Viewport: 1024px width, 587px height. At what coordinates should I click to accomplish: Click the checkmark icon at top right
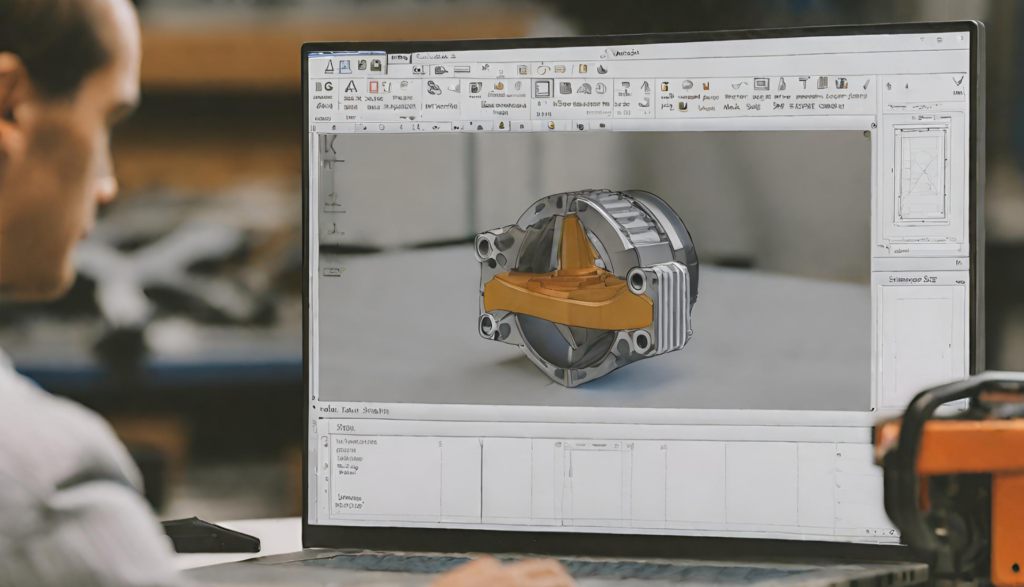[957, 81]
